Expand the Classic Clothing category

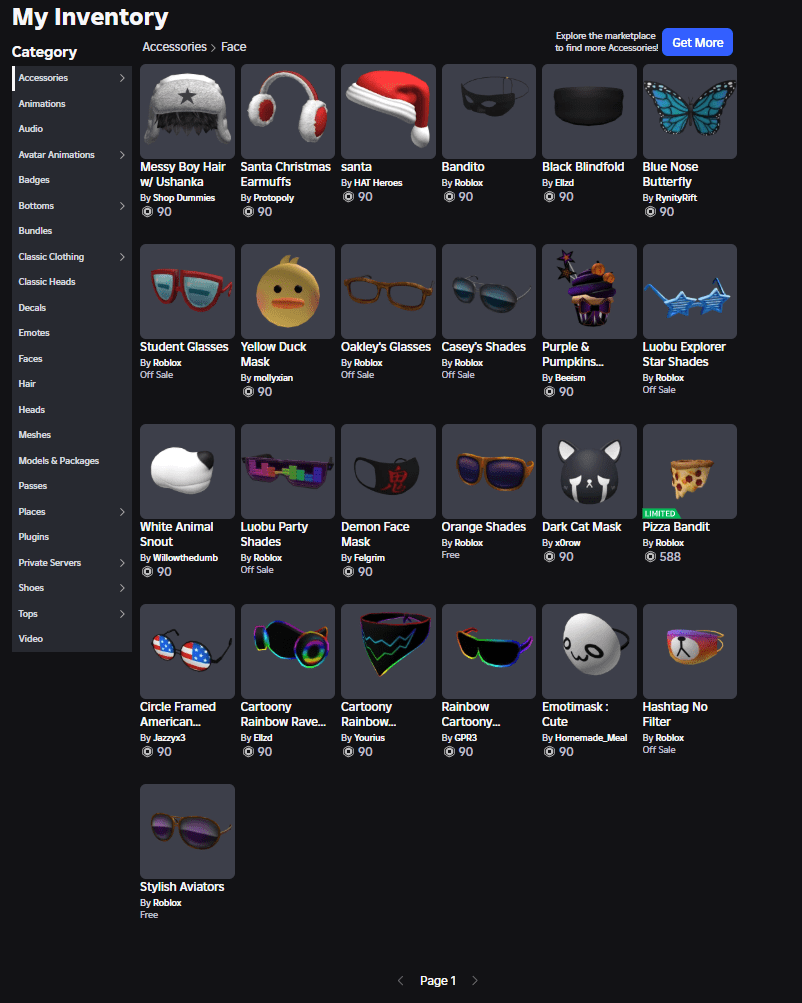(x=51, y=256)
